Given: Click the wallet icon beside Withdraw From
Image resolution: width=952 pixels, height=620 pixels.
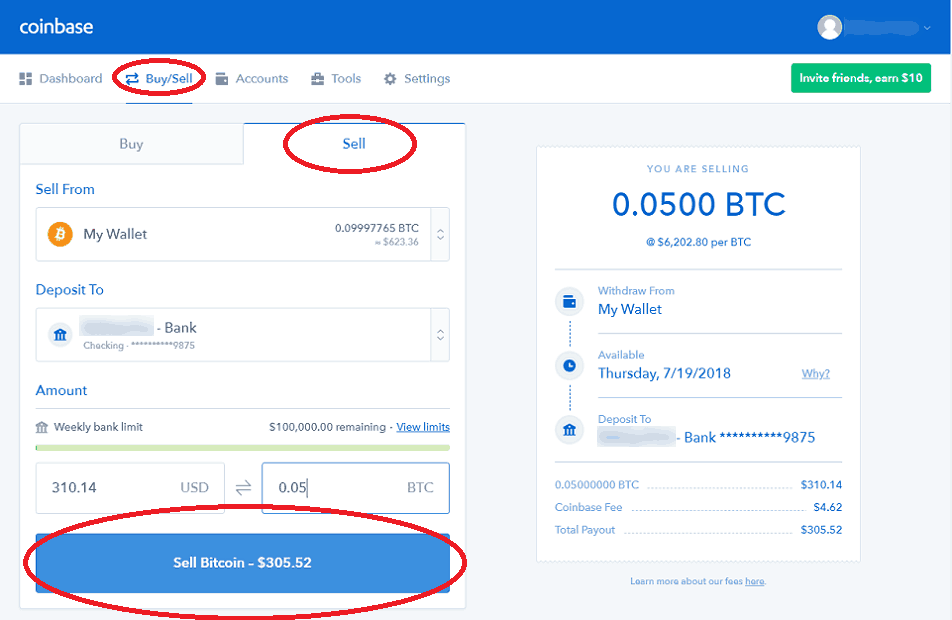Looking at the screenshot, I should 570,301.
